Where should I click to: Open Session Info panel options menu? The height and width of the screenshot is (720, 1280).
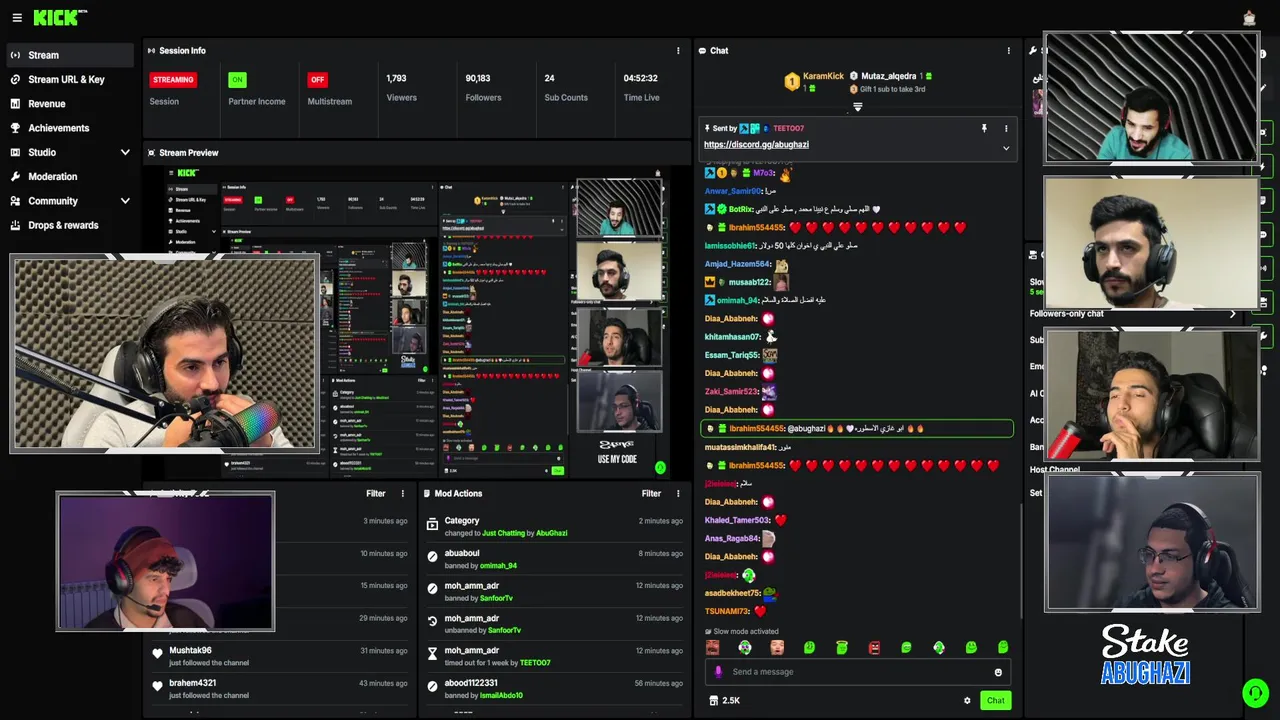point(678,51)
